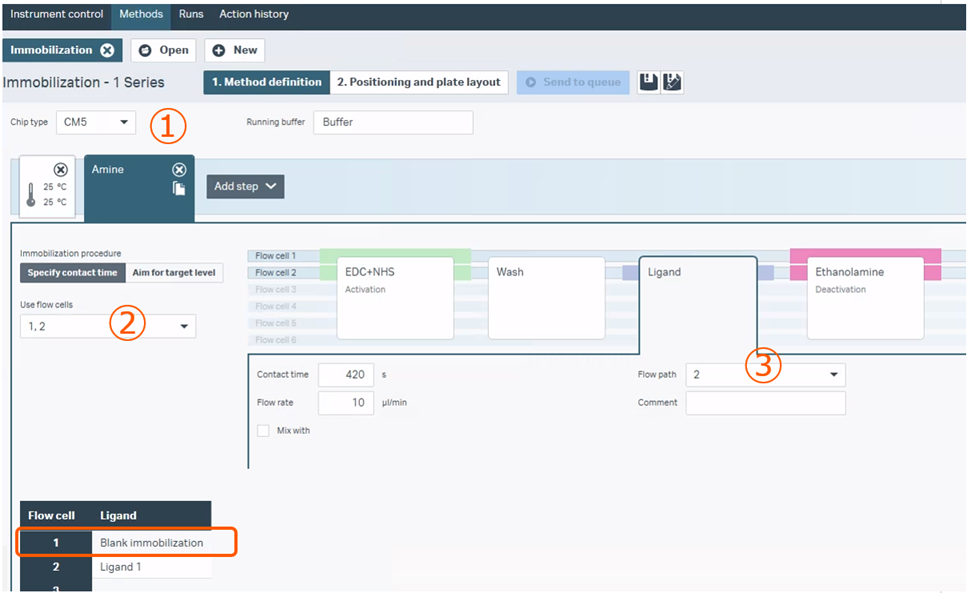This screenshot has width=969, height=597.
Task: Open the Flow path dropdown
Action: click(765, 375)
